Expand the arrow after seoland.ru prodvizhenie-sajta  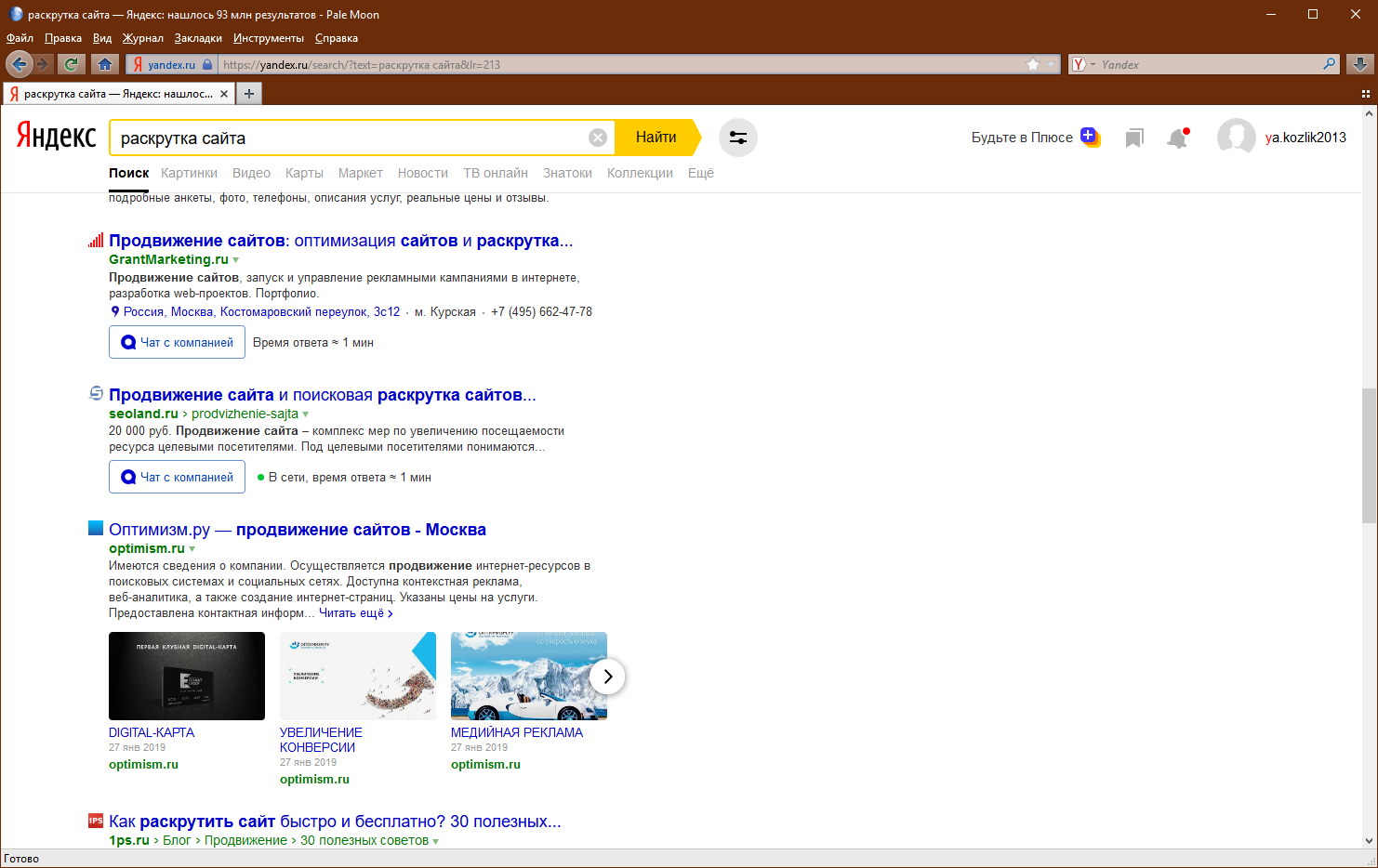click(x=306, y=414)
